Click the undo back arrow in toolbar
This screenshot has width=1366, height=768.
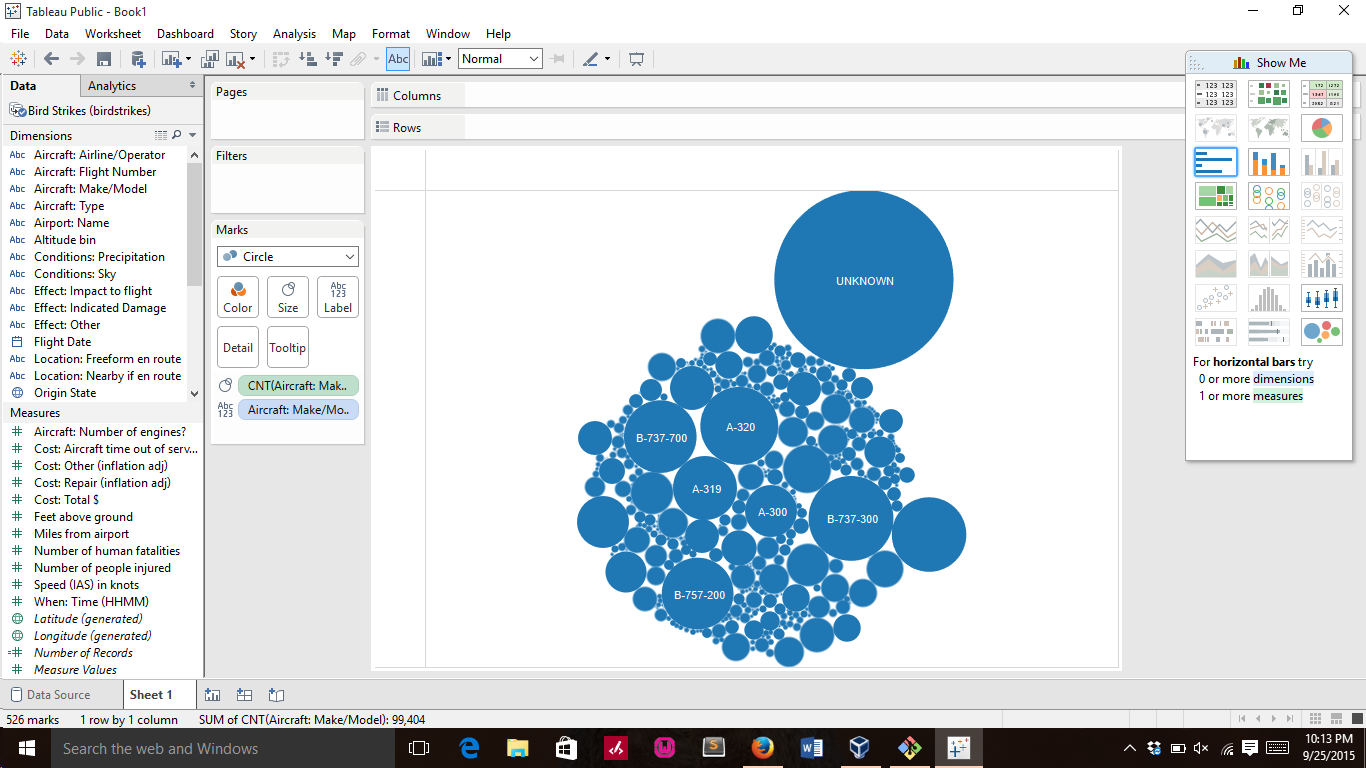tap(51, 59)
